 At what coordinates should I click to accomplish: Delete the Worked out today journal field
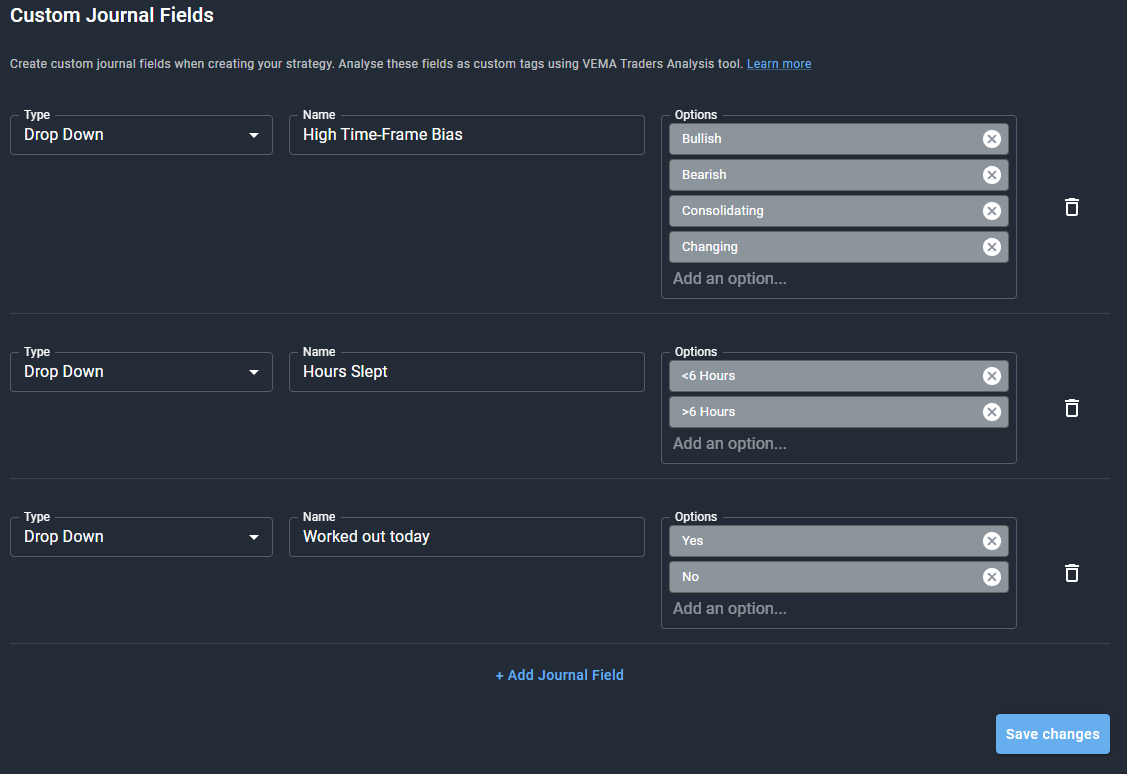click(x=1072, y=573)
